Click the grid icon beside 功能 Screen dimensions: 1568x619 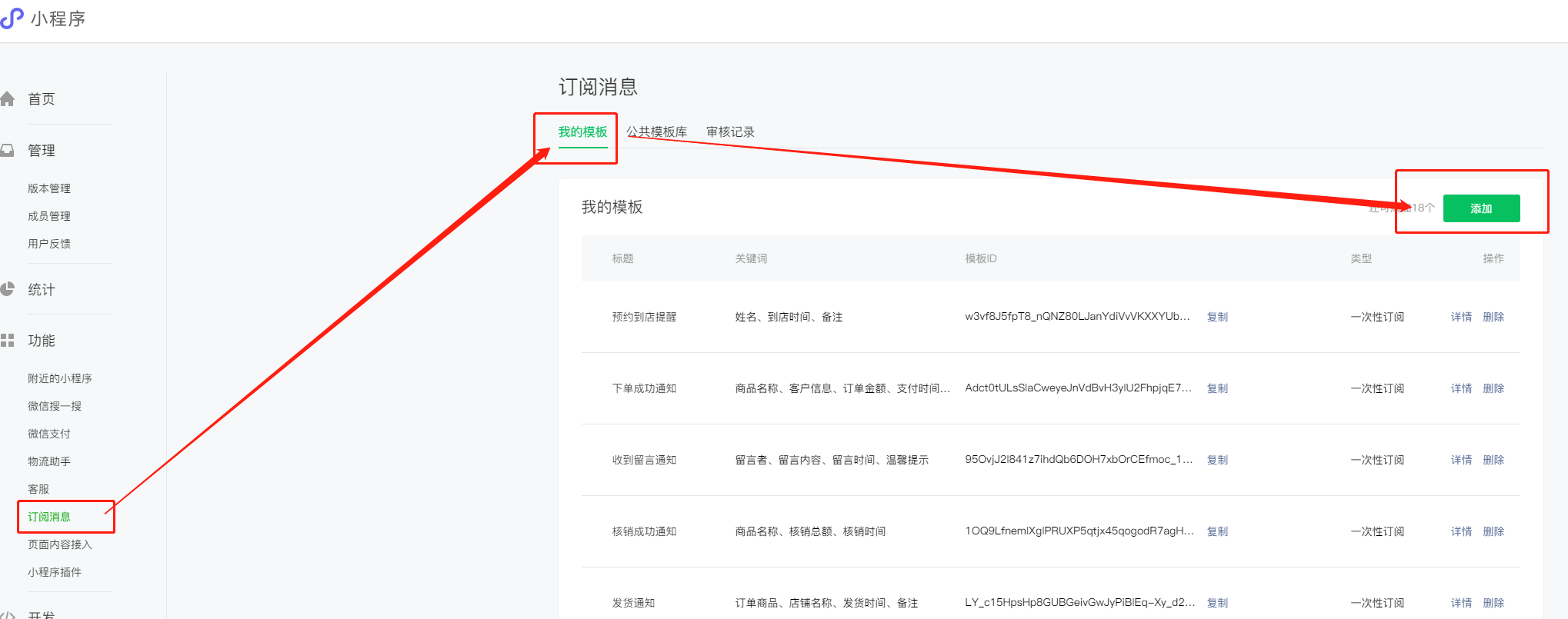8,341
